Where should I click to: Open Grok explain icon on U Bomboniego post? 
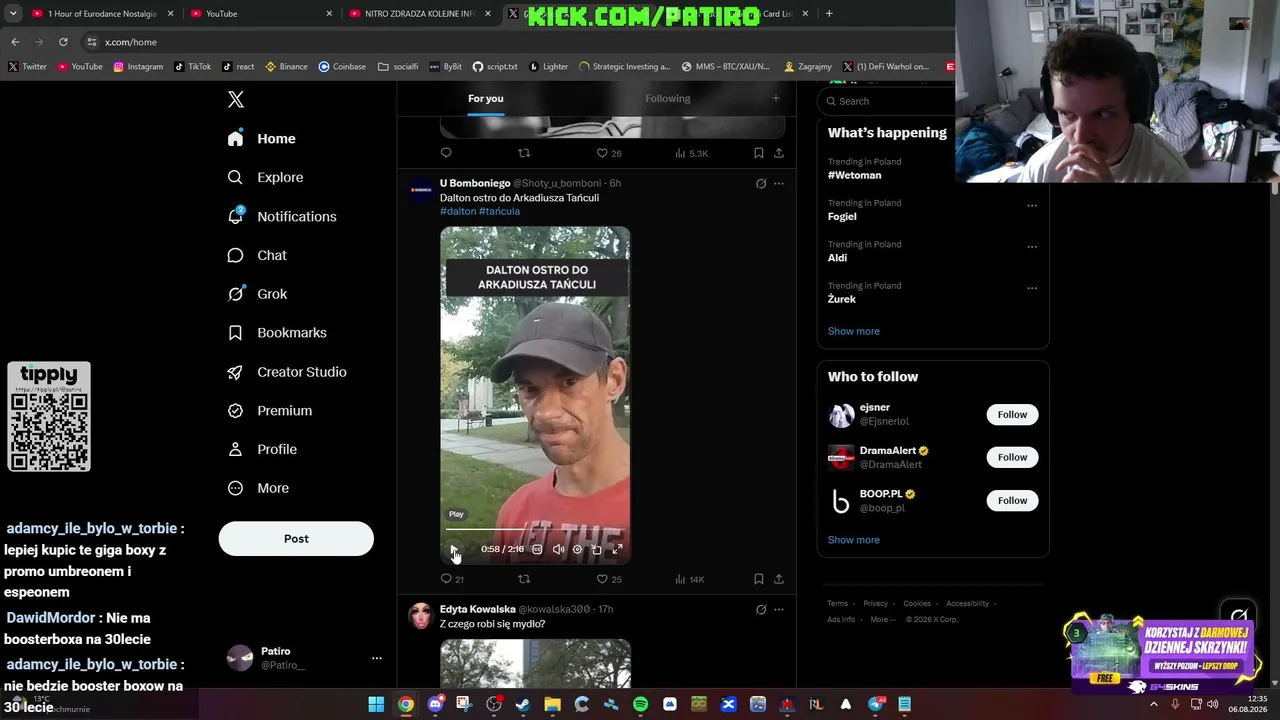(761, 184)
